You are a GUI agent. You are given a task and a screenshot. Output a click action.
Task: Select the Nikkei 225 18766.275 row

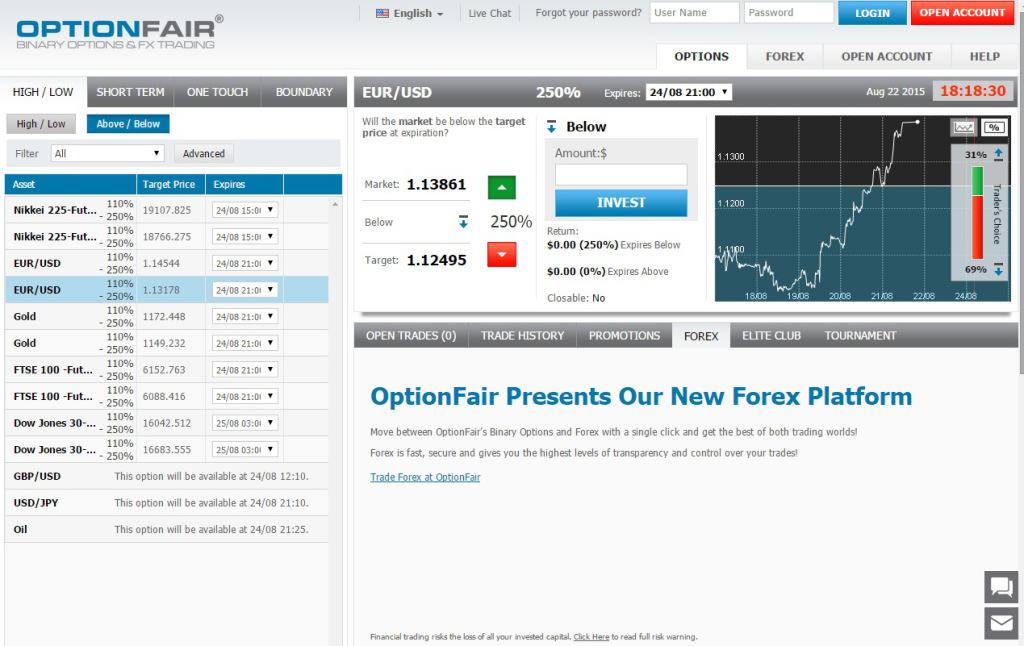point(167,236)
